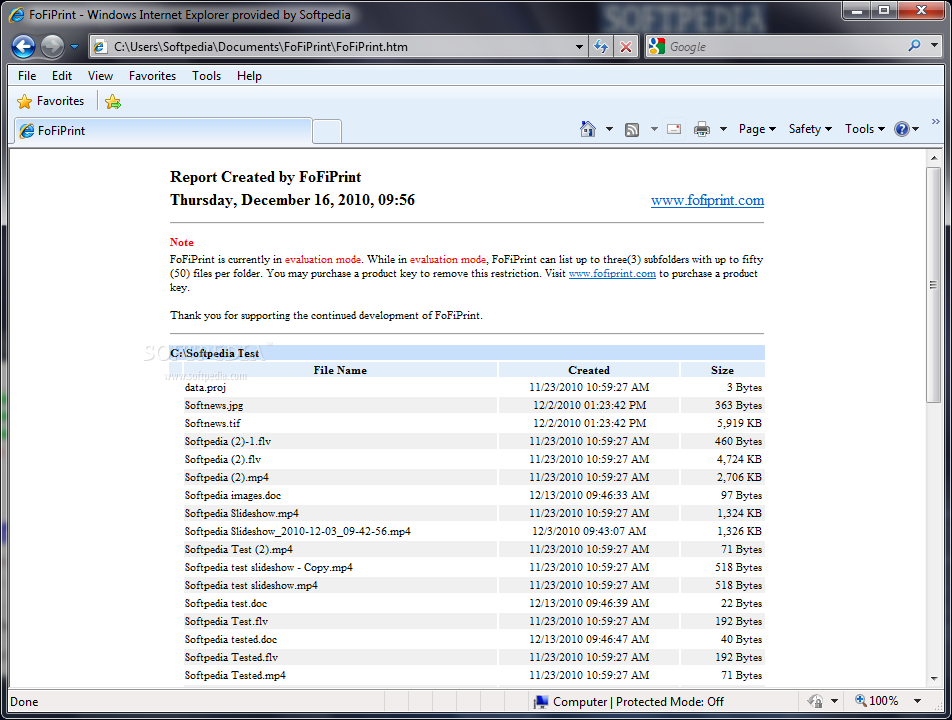Click the Created column header

[x=589, y=370]
